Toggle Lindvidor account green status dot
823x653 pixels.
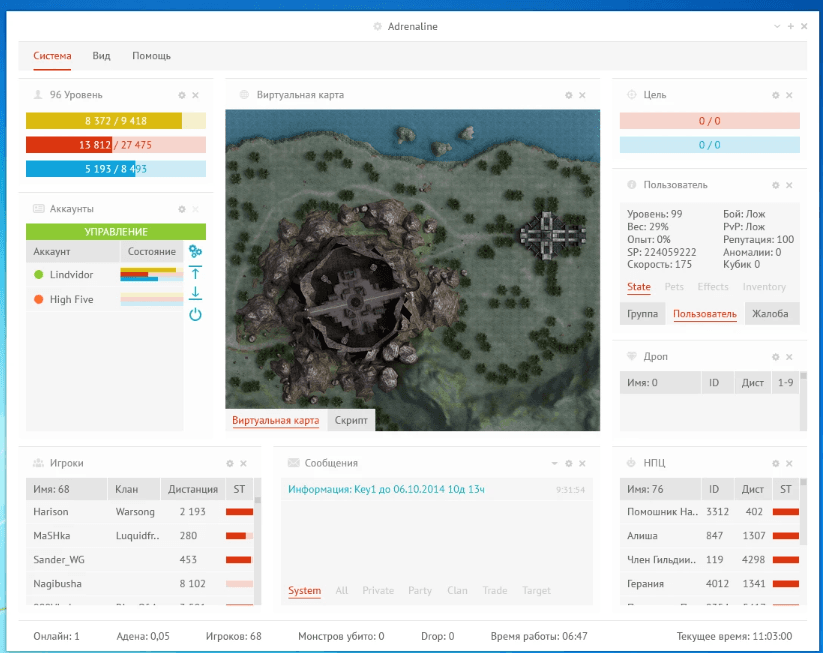(x=38, y=275)
